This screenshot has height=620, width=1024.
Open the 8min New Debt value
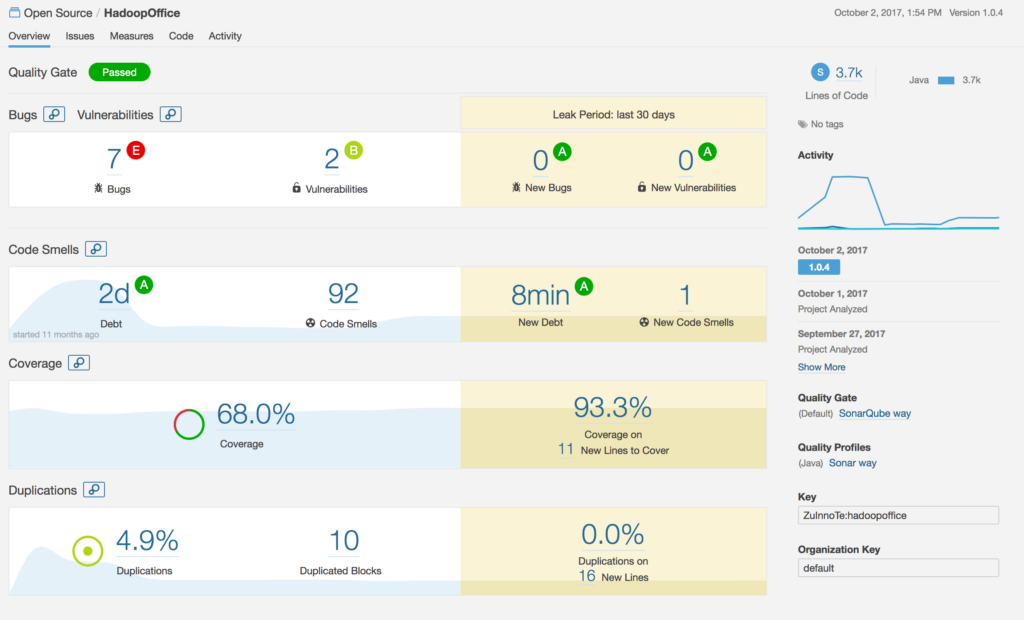(540, 295)
